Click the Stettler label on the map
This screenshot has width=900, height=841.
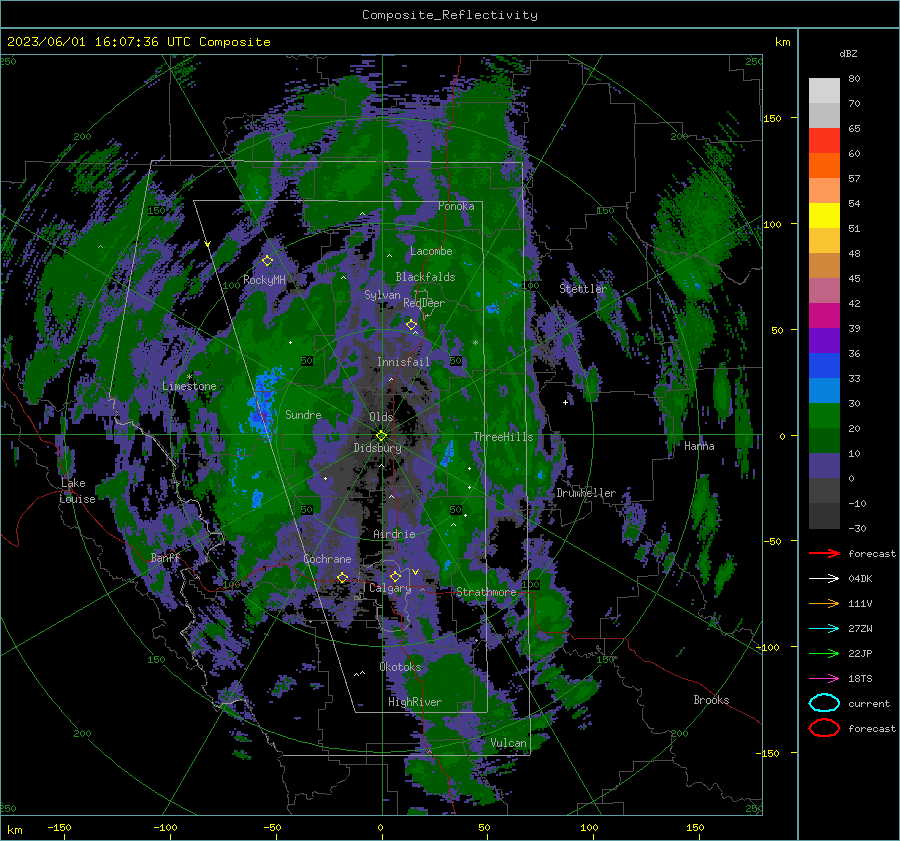tap(583, 289)
